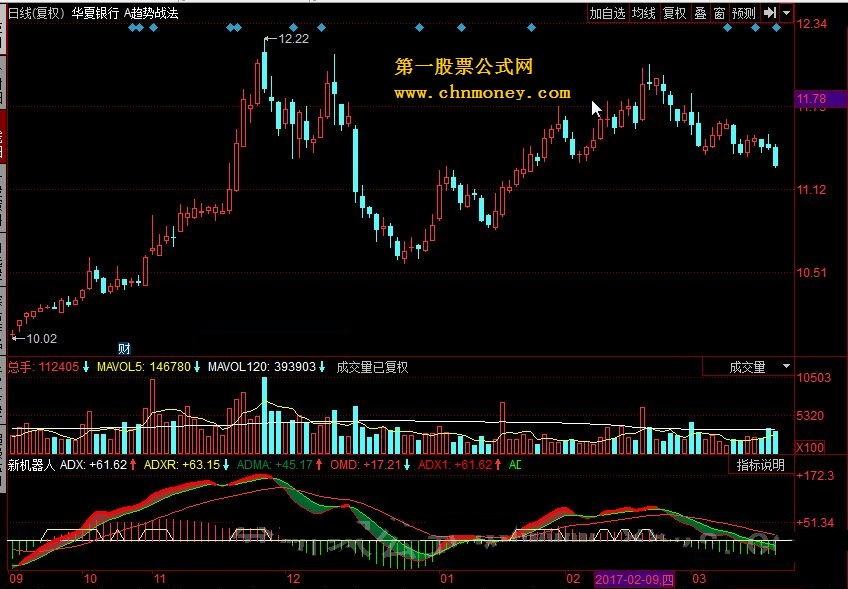The image size is (848, 589).
Task: Open the 均线 moving average option
Action: click(x=644, y=14)
